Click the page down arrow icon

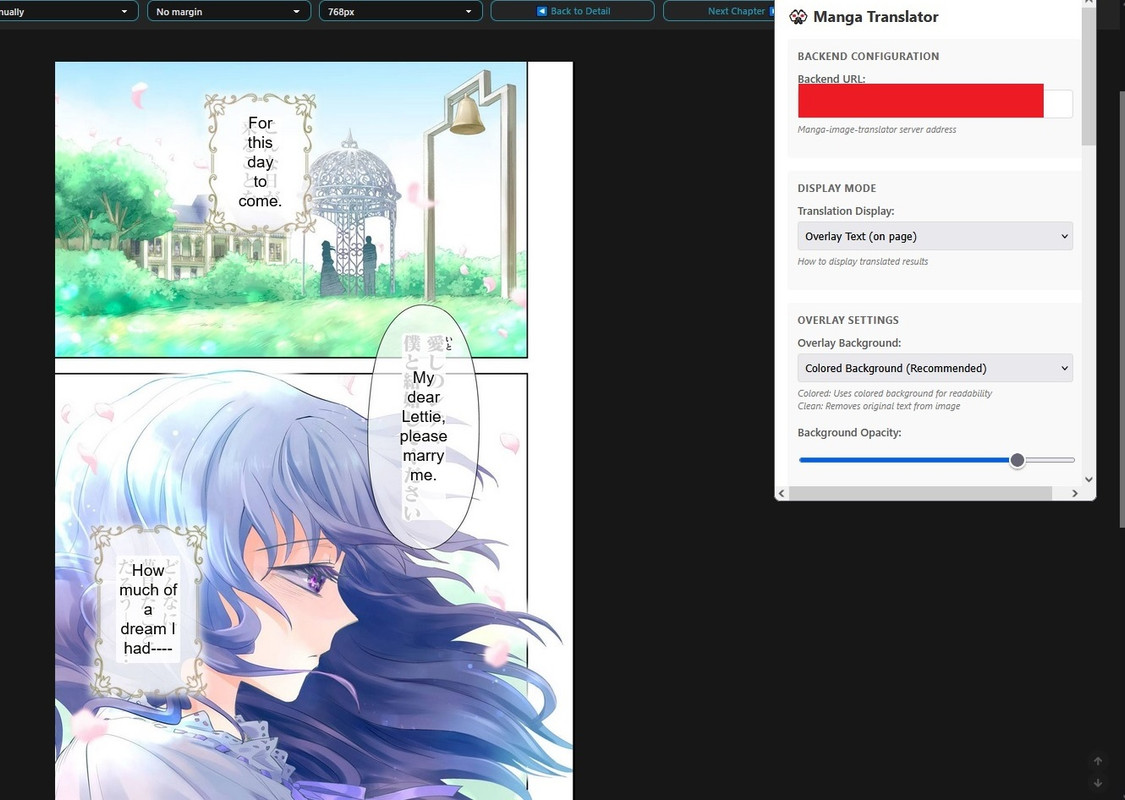coord(1097,783)
